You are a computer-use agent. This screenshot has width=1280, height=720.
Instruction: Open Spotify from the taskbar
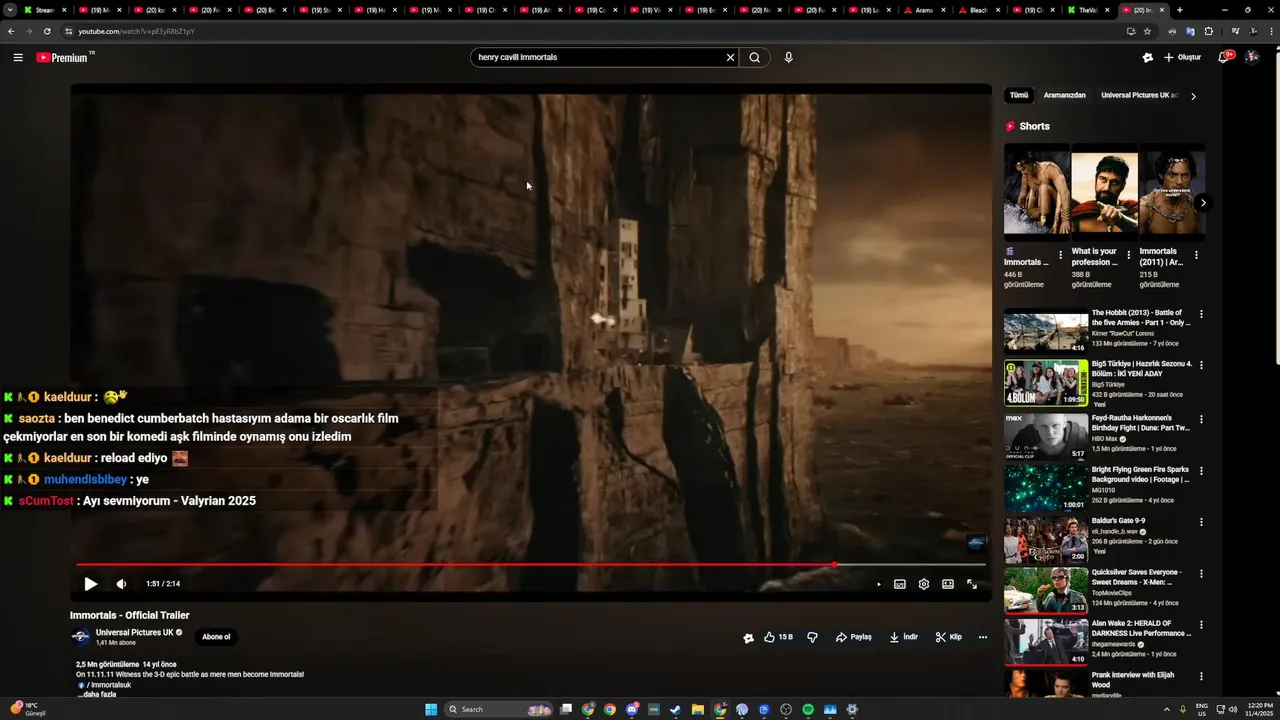coord(808,710)
